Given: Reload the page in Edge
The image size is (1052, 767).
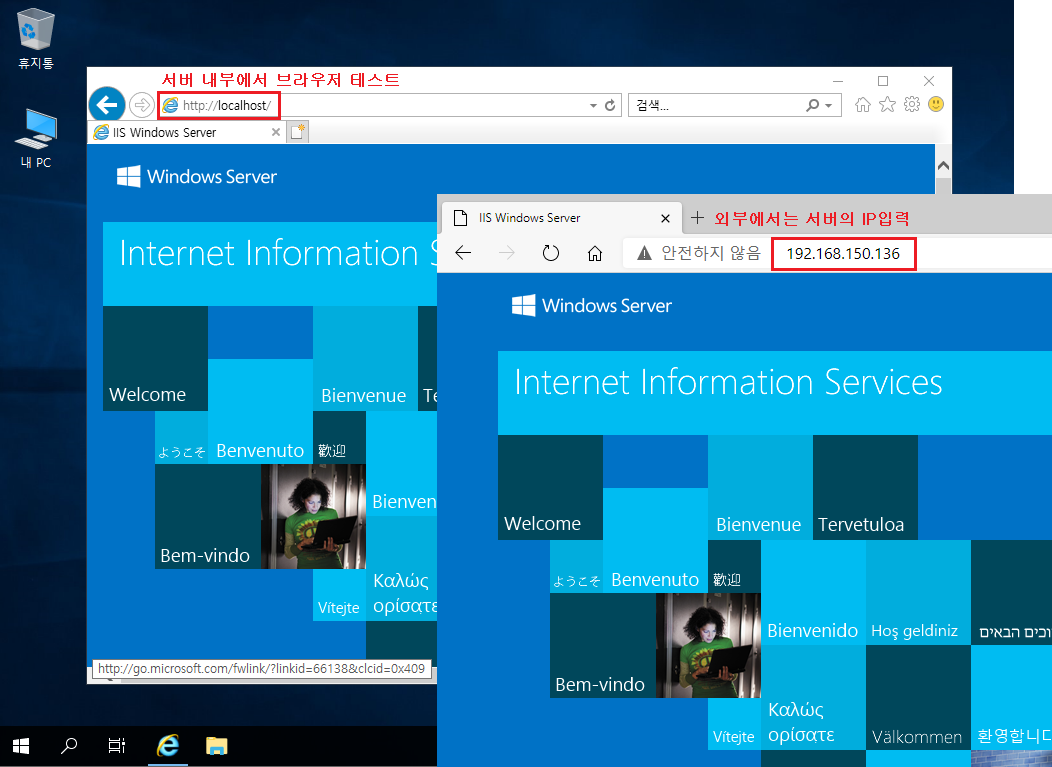Looking at the screenshot, I should (x=551, y=253).
